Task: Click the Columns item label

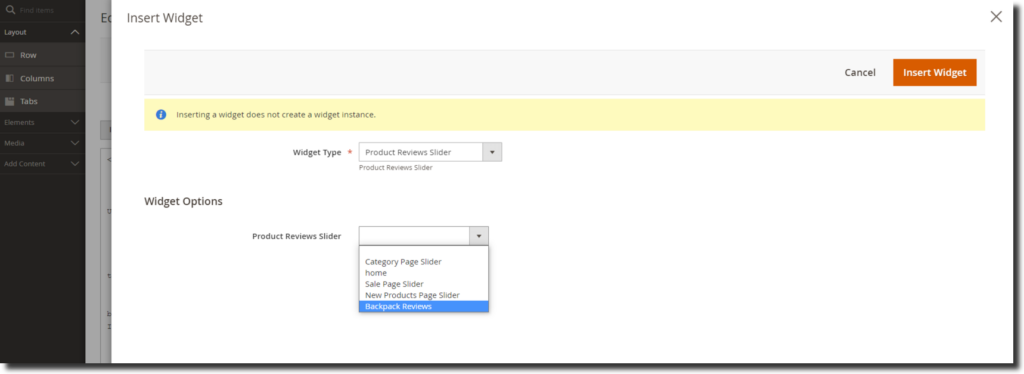Action: pos(37,78)
